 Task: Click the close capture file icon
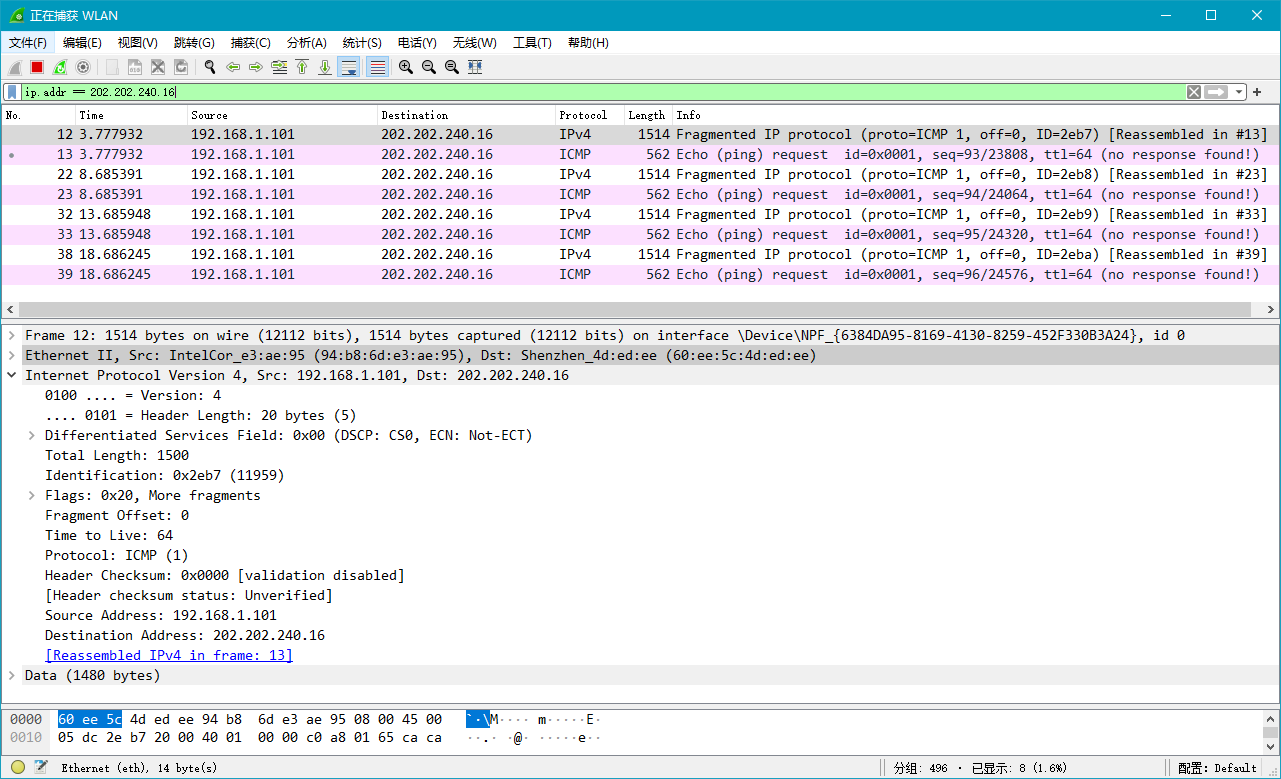coord(158,67)
